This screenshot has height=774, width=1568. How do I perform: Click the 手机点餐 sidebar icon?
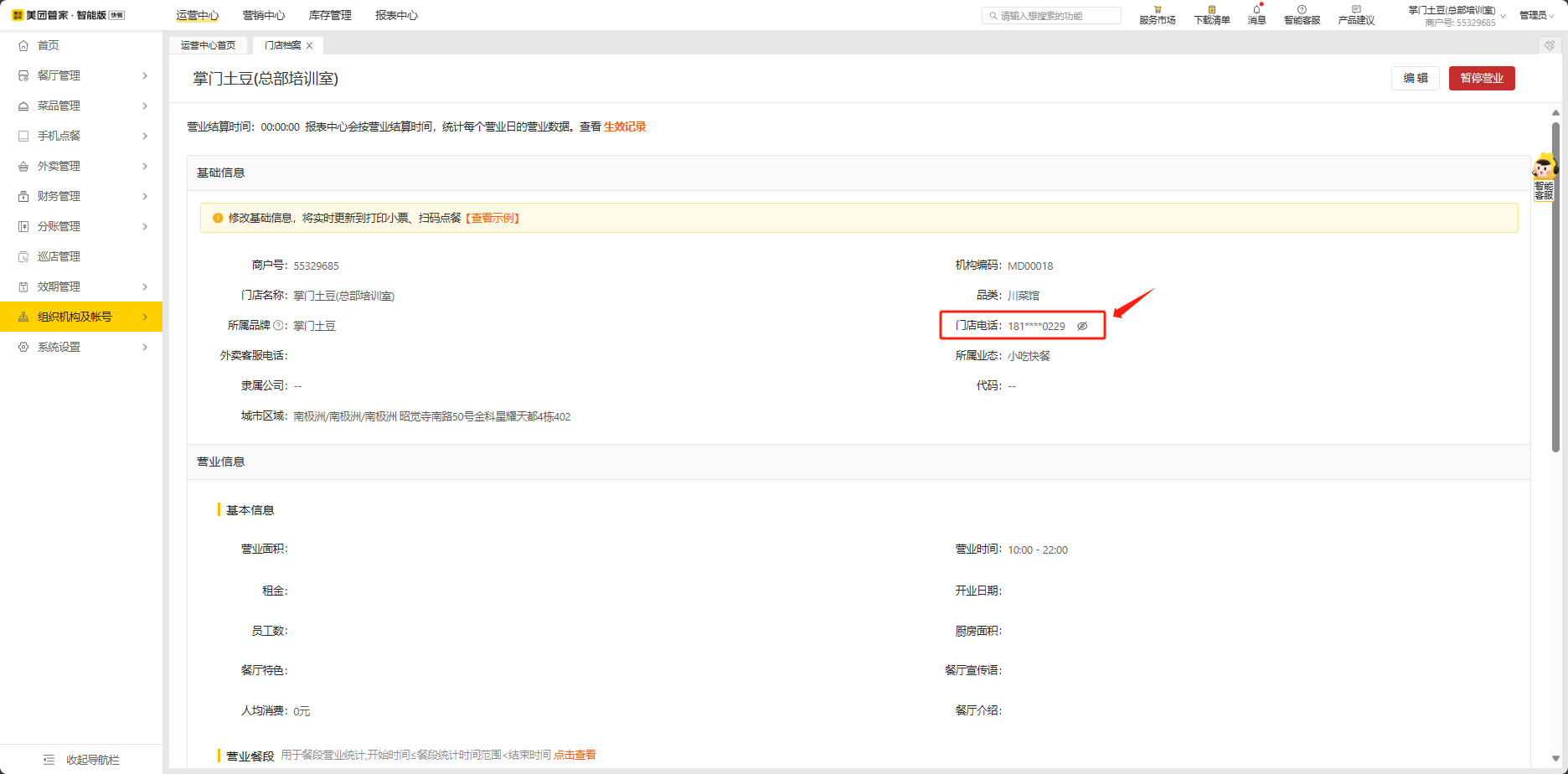(x=23, y=136)
